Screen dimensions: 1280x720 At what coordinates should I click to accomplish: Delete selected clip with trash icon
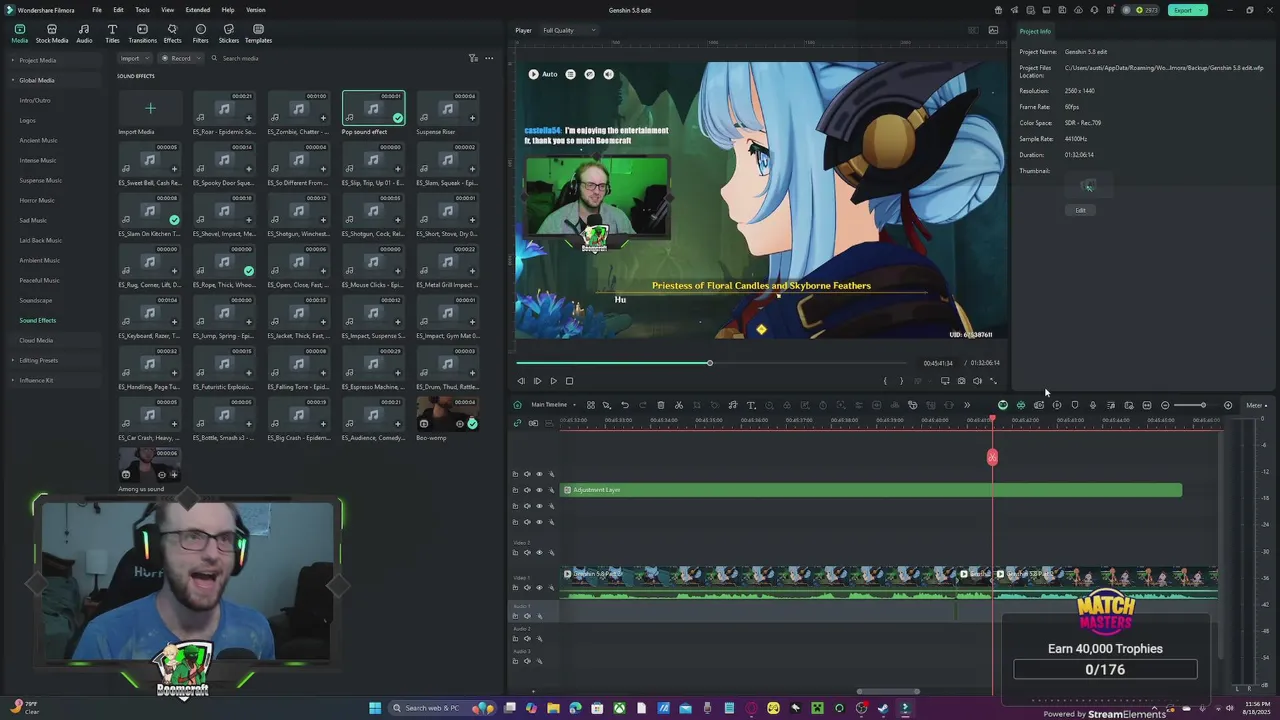point(660,405)
